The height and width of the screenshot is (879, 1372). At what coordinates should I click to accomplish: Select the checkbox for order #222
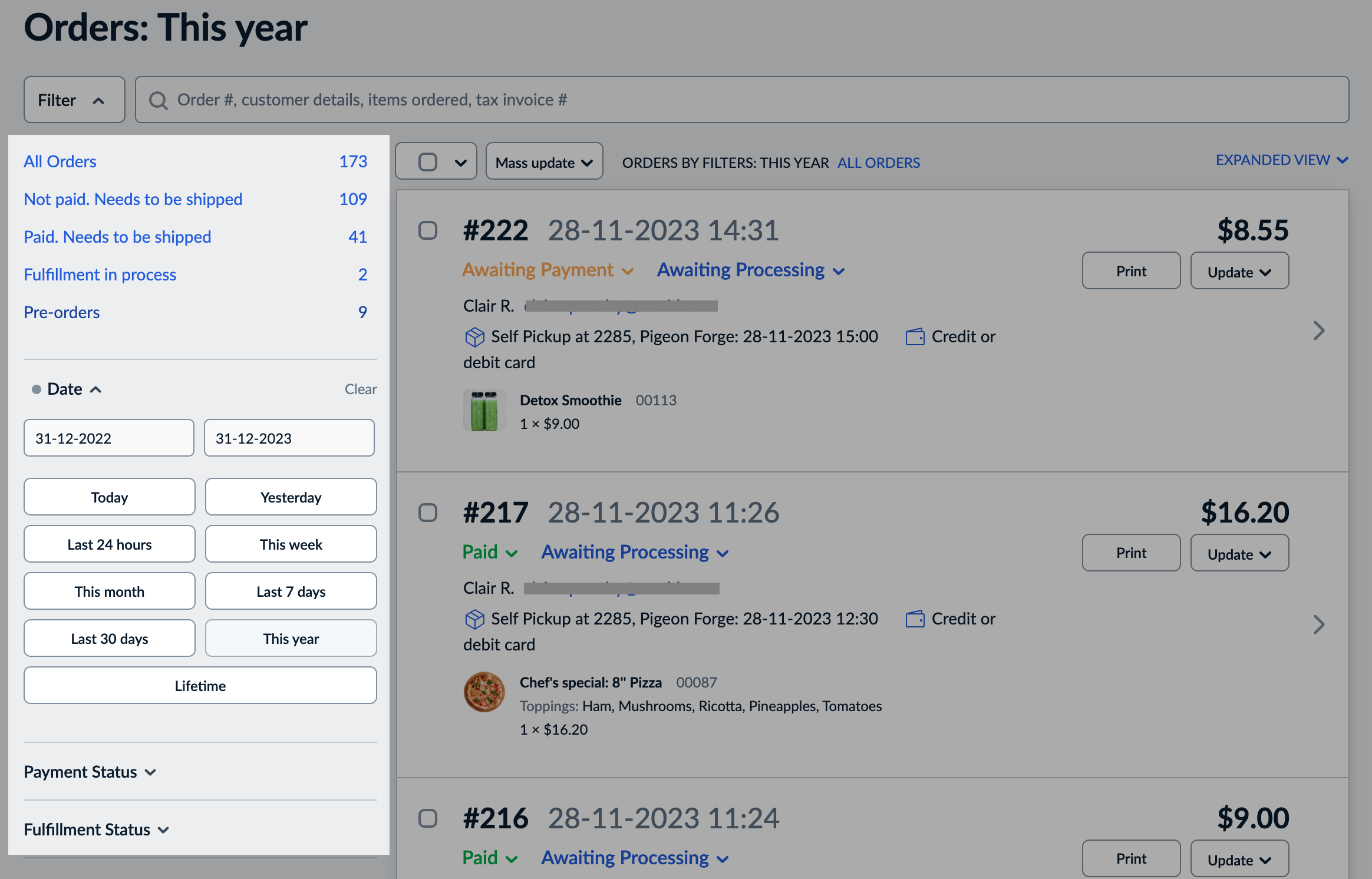coord(428,230)
